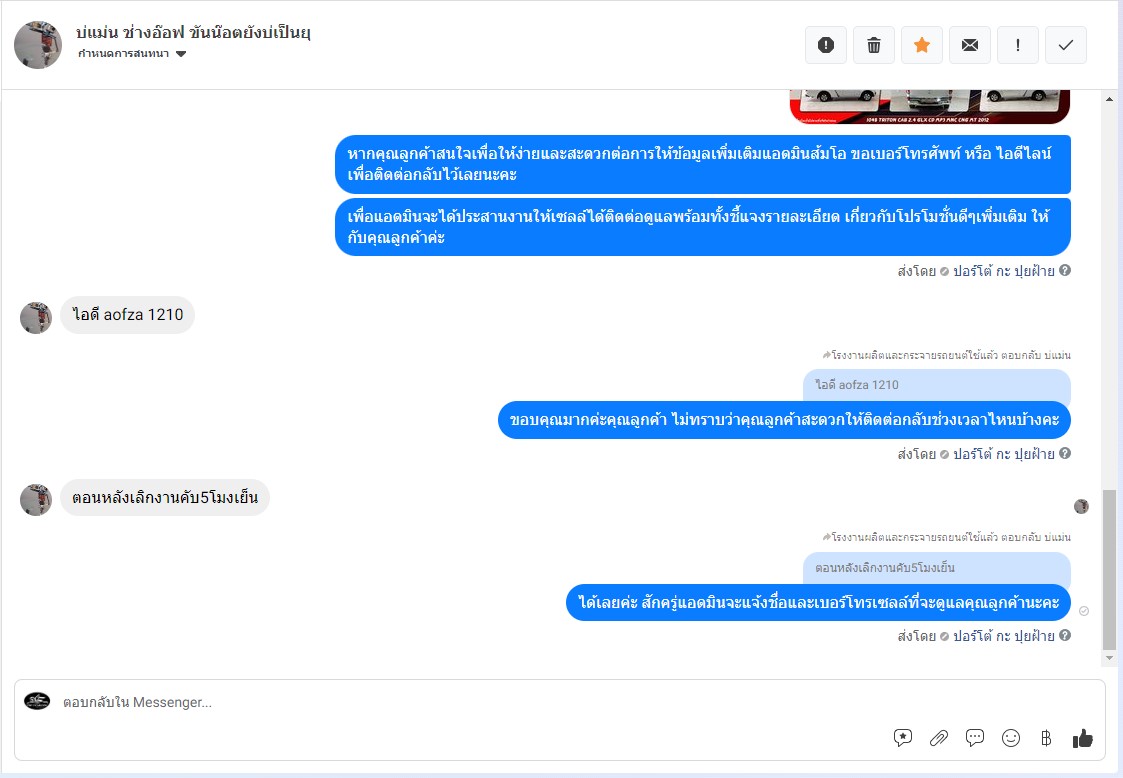Screen dimensions: 1123x778
Task: Open the chat bubble with dots icon
Action: point(975,738)
